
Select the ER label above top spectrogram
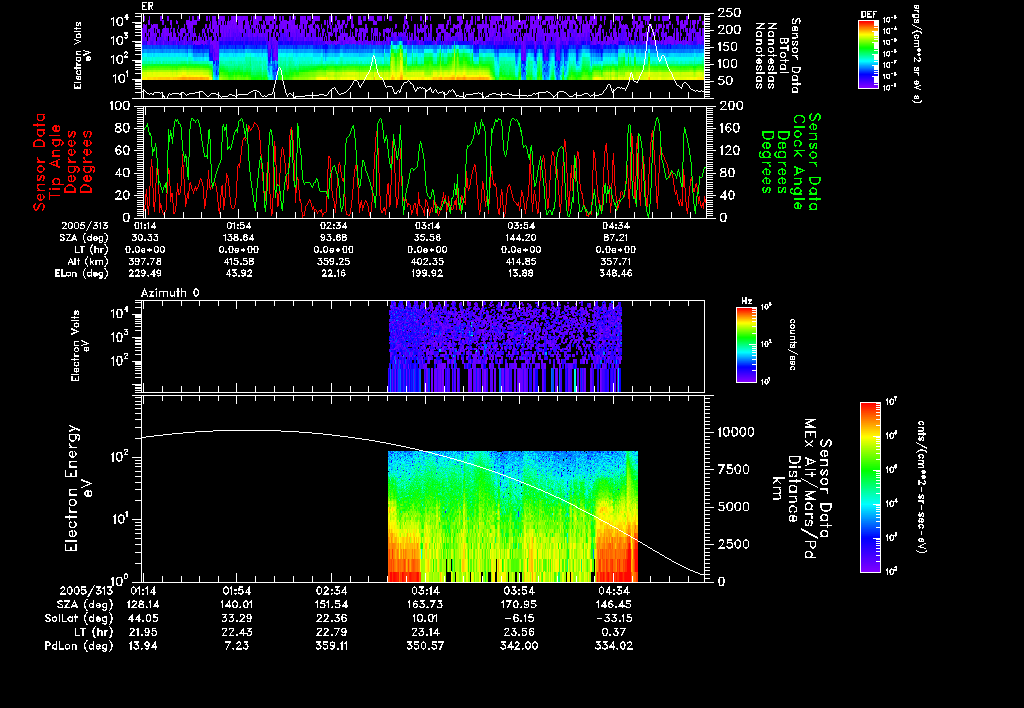pos(148,6)
